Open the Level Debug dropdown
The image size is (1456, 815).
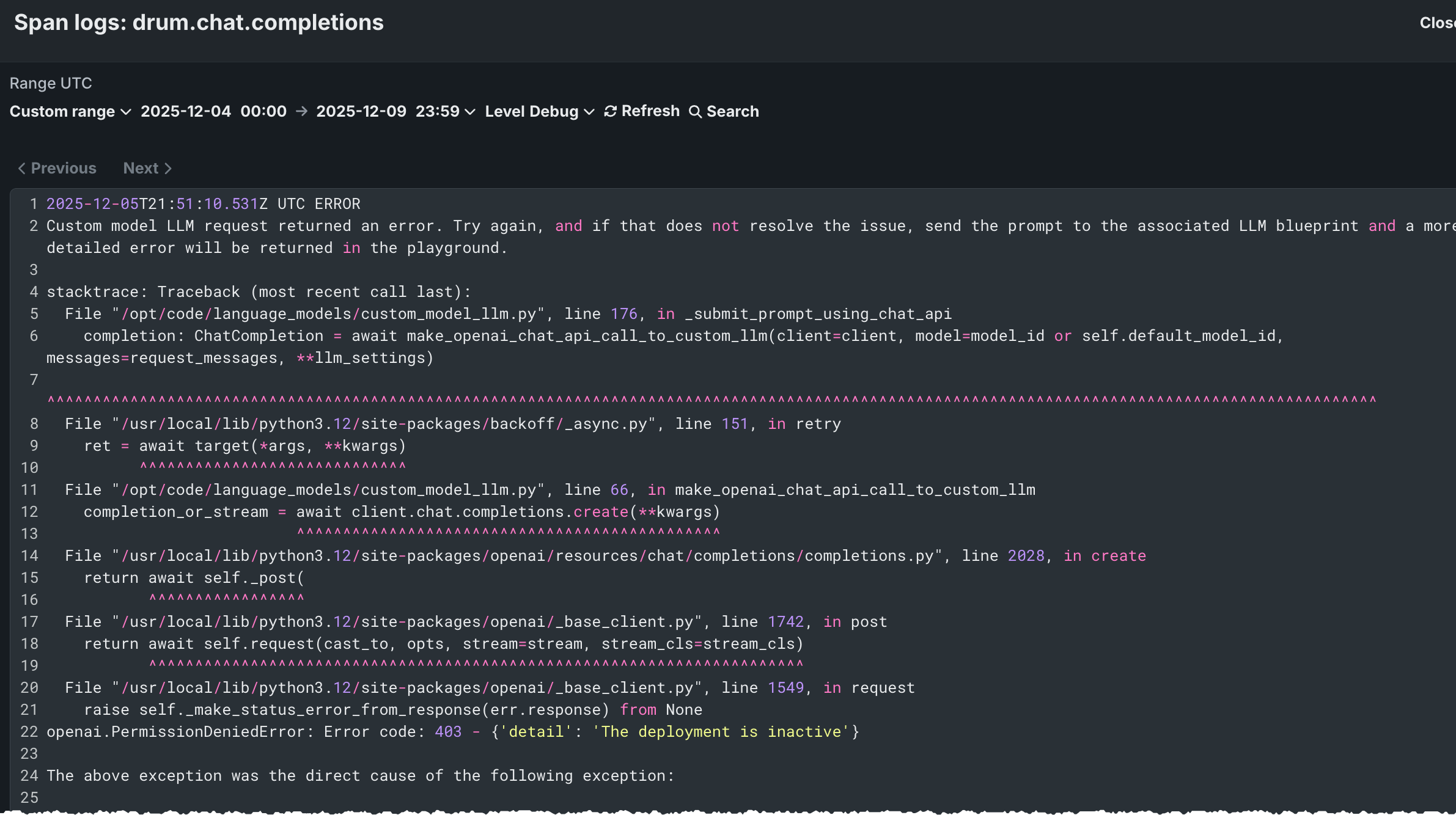click(539, 111)
